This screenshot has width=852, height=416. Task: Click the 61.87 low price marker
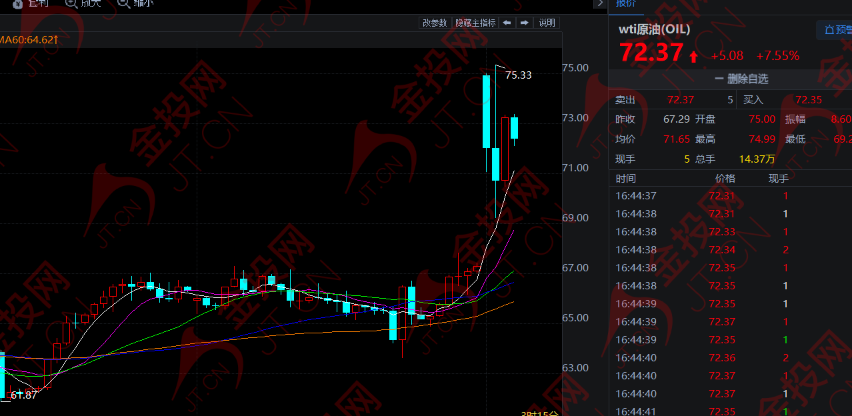click(24, 396)
